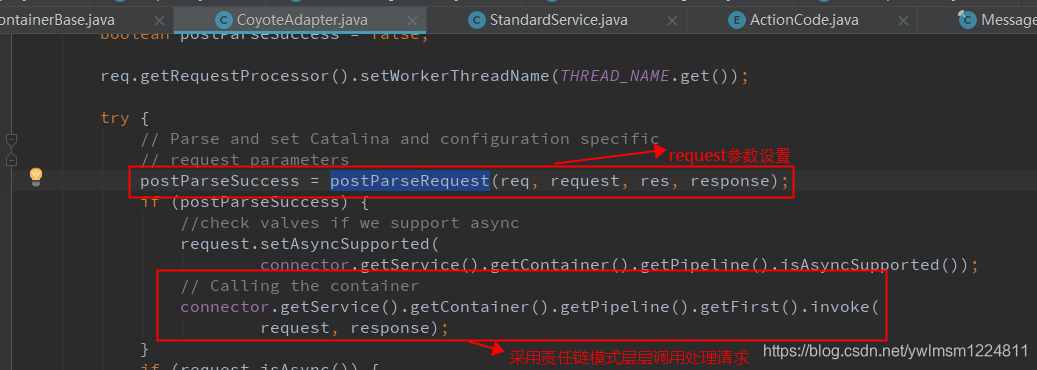The width and height of the screenshot is (1037, 370).
Task: Click the comment '// Calling the container'
Action: pyautogui.click(x=300, y=285)
